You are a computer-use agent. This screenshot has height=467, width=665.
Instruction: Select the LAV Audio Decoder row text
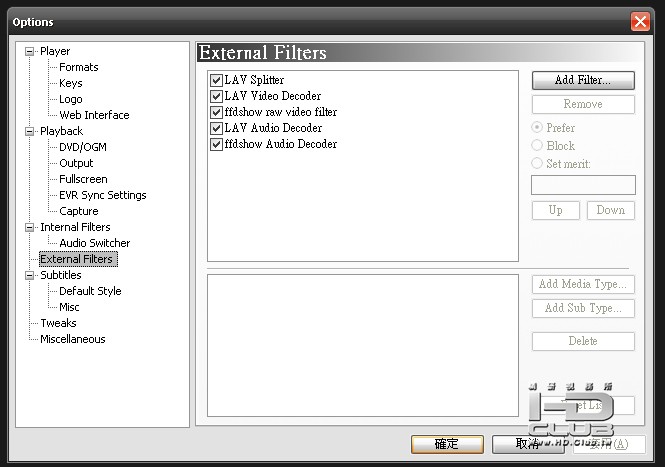coord(273,128)
